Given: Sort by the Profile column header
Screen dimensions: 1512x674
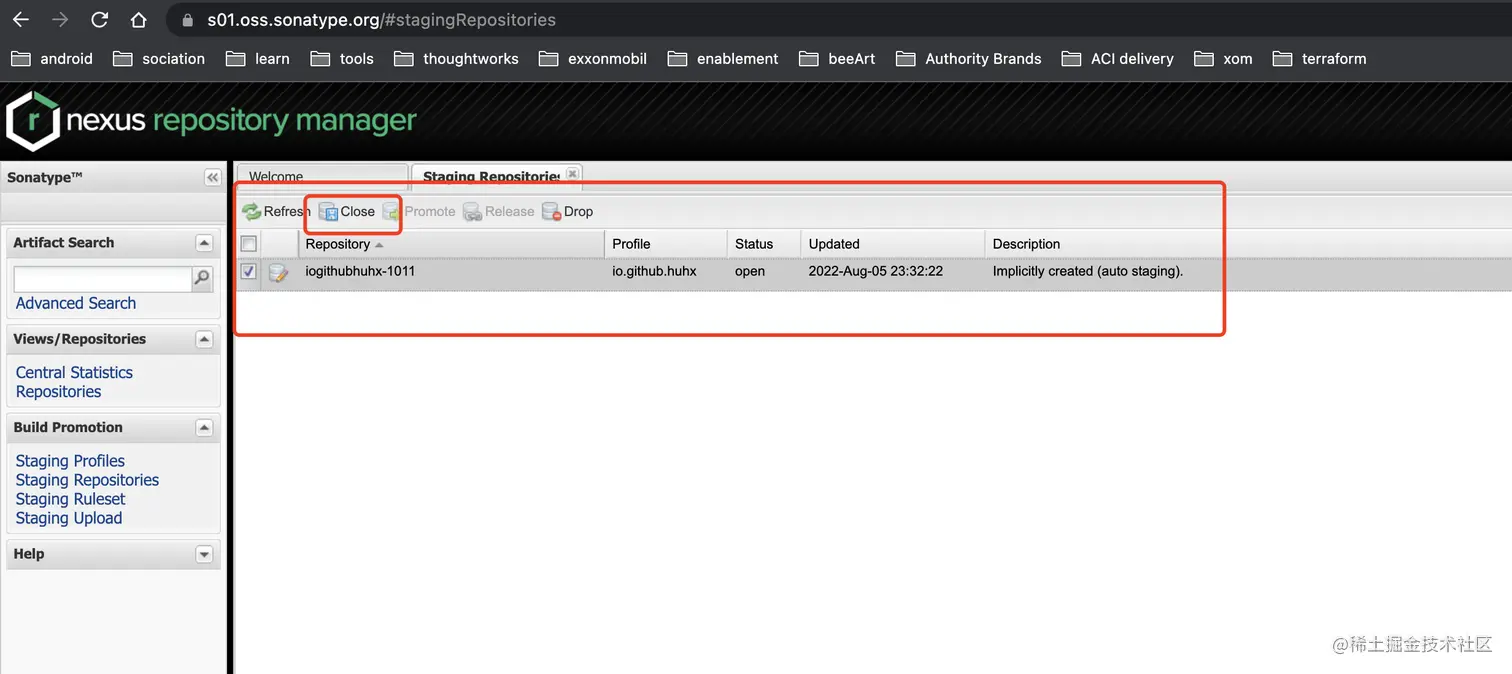Looking at the screenshot, I should (666, 244).
